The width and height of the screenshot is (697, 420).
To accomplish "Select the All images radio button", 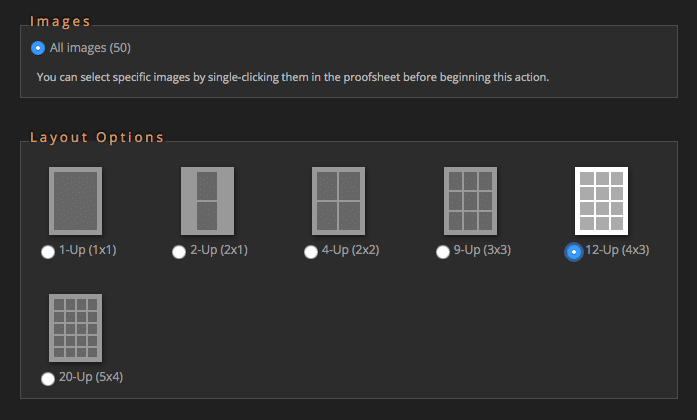I will [x=38, y=48].
